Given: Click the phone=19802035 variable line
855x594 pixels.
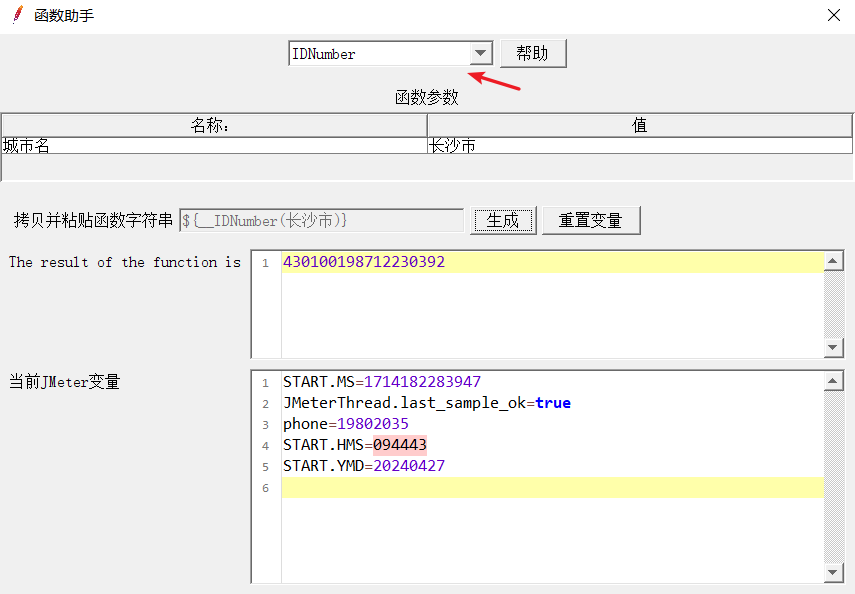Looking at the screenshot, I should [x=345, y=424].
